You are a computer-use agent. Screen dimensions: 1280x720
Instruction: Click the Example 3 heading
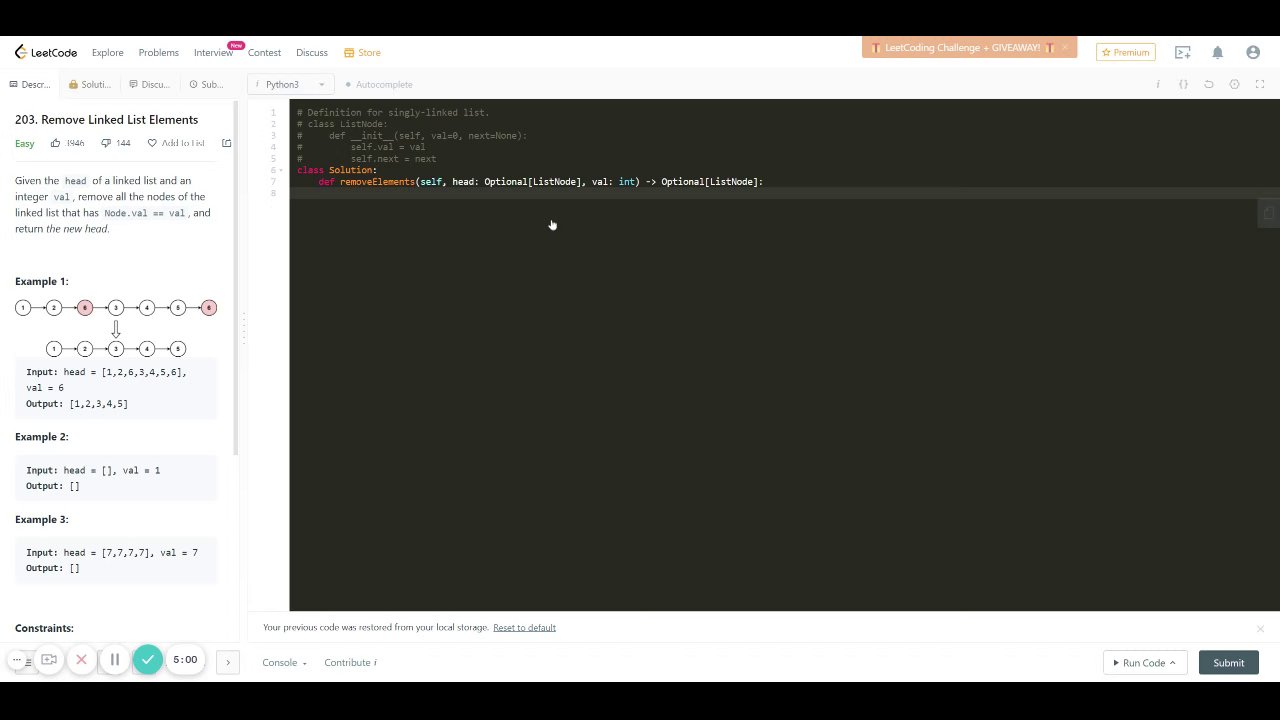click(x=41, y=520)
